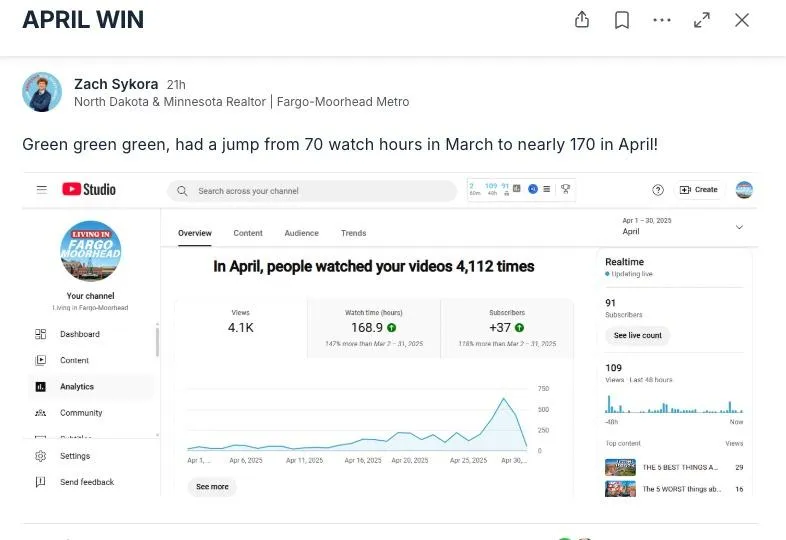
Task: Click the 91 realtime subscribers value
Action: click(x=610, y=303)
